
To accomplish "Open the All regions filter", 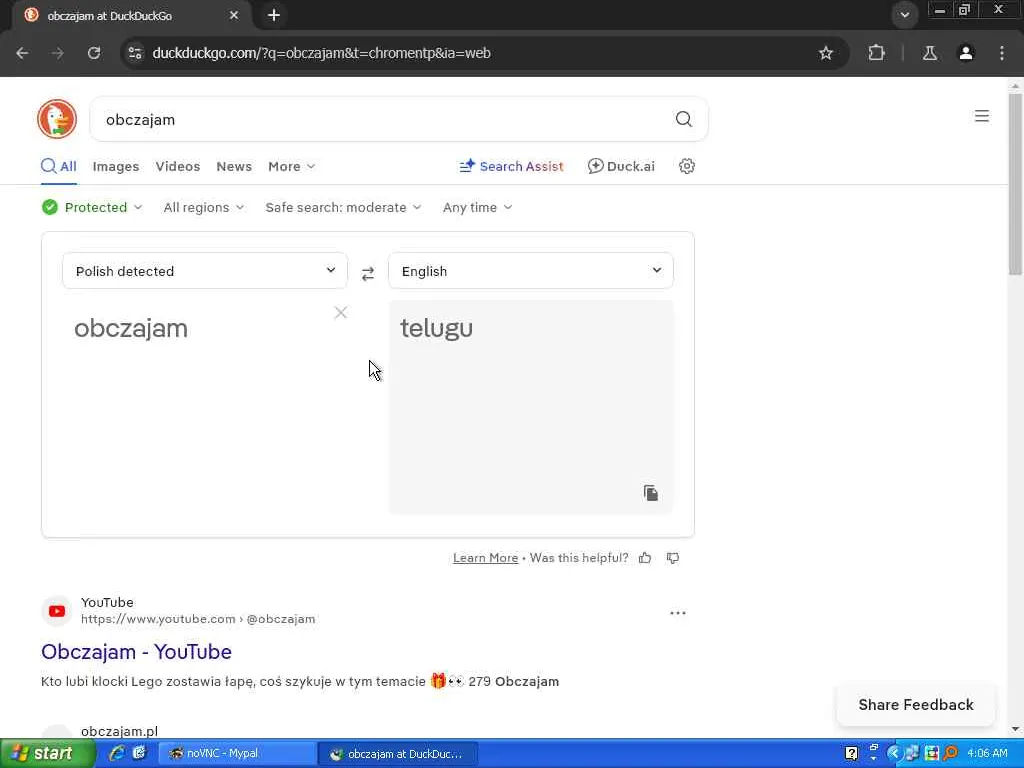I will point(204,207).
